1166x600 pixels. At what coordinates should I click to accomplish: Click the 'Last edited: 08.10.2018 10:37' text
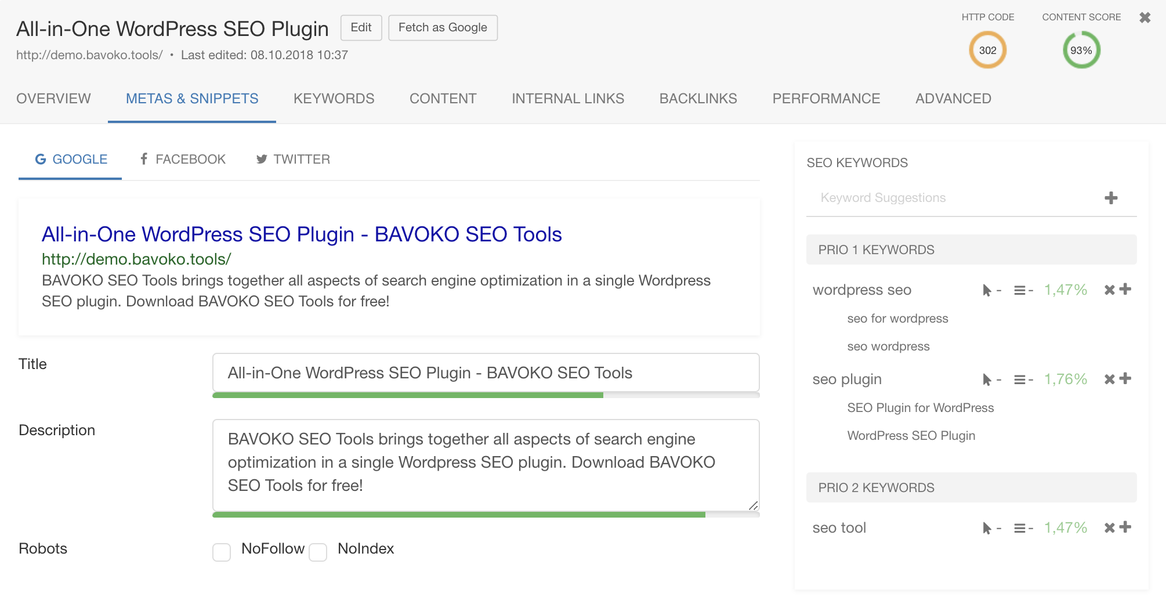264,55
